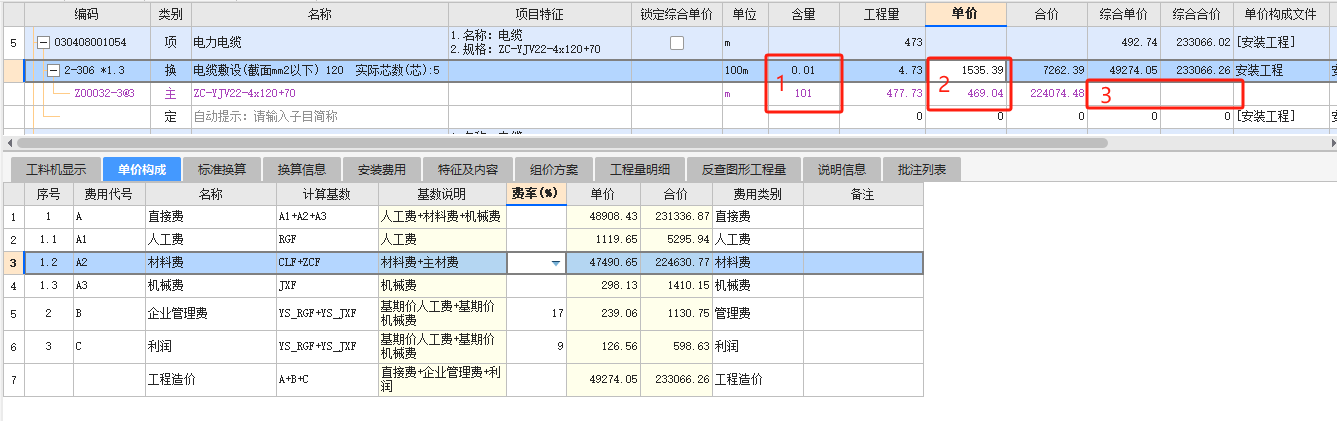The width and height of the screenshot is (1337, 421).
Task: Click the 费用类别 column header
Action: [x=757, y=193]
